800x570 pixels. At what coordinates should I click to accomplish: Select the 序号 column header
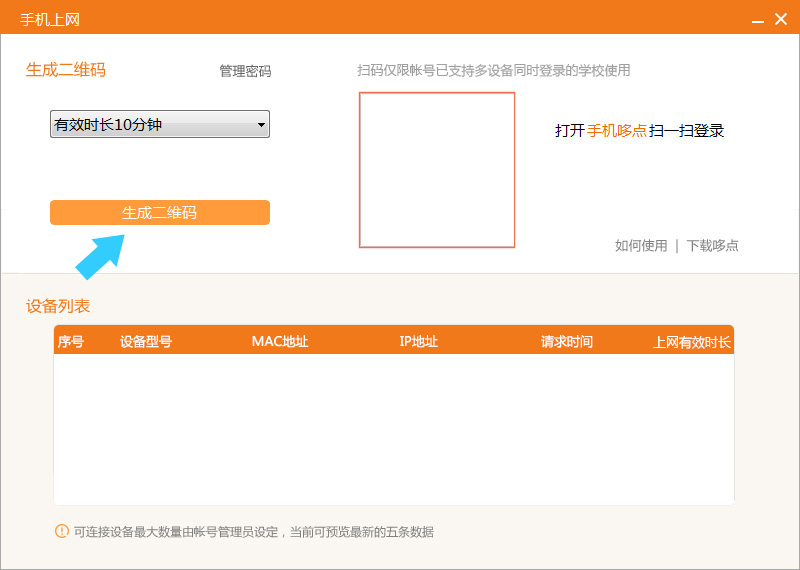[x=70, y=342]
